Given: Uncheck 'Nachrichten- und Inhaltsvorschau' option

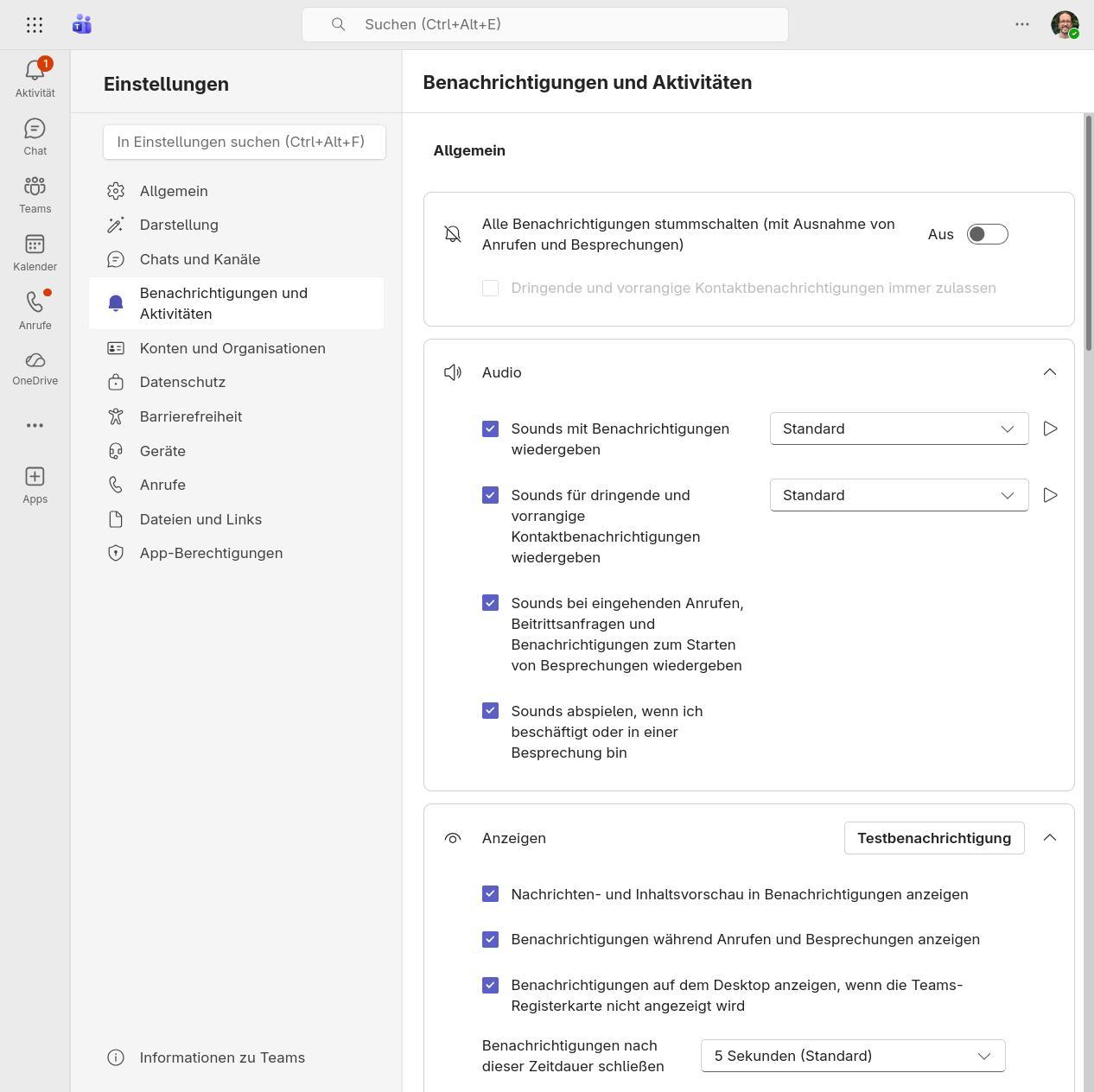Looking at the screenshot, I should coord(490,894).
